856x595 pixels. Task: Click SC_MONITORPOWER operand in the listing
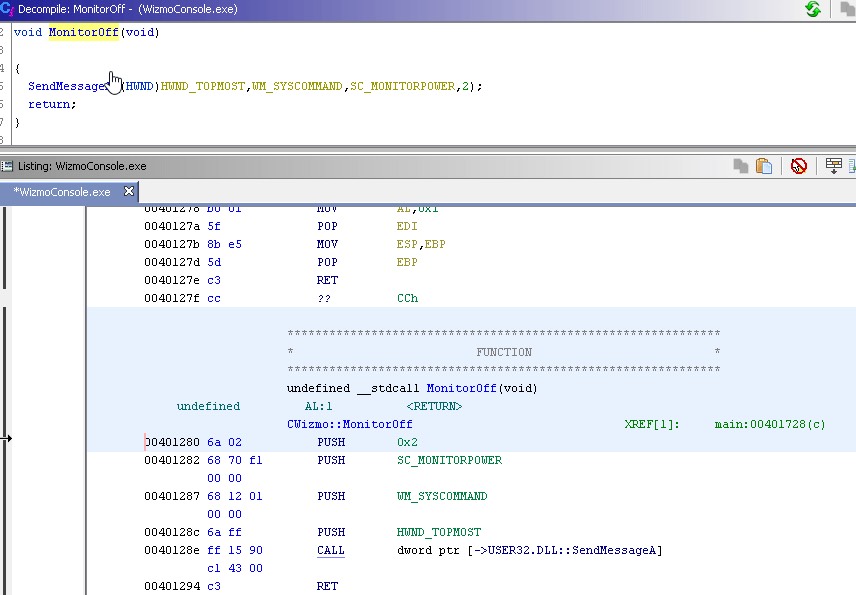[449, 460]
